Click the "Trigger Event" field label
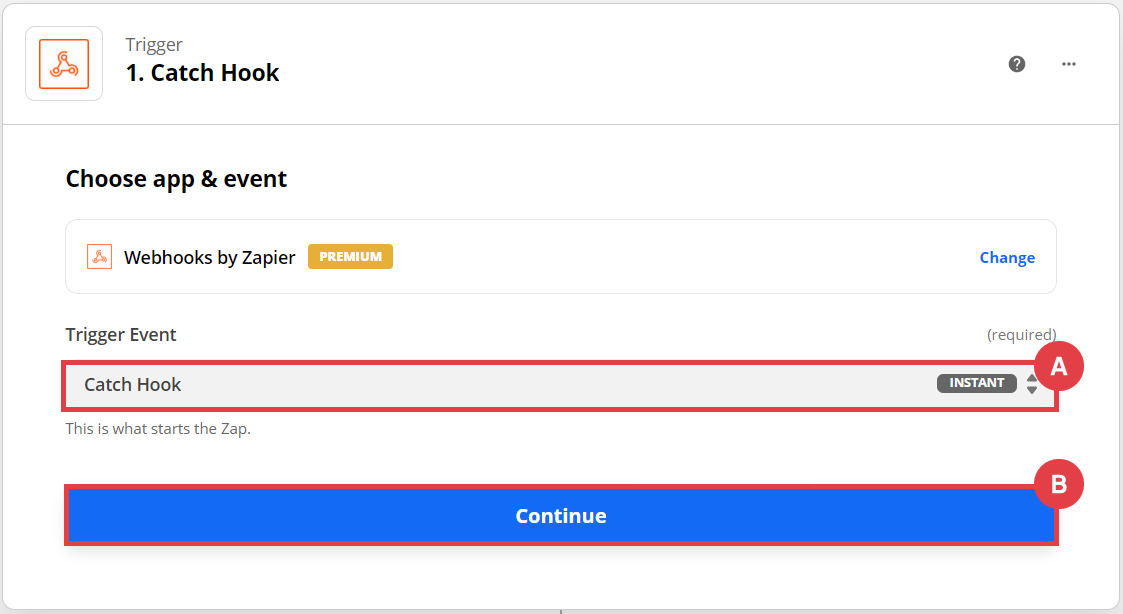The width and height of the screenshot is (1123, 614). pos(121,334)
